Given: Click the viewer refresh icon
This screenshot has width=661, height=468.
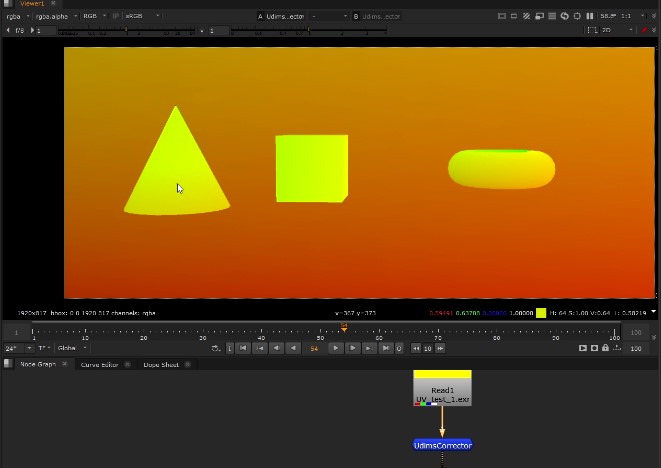Looking at the screenshot, I should click(564, 16).
